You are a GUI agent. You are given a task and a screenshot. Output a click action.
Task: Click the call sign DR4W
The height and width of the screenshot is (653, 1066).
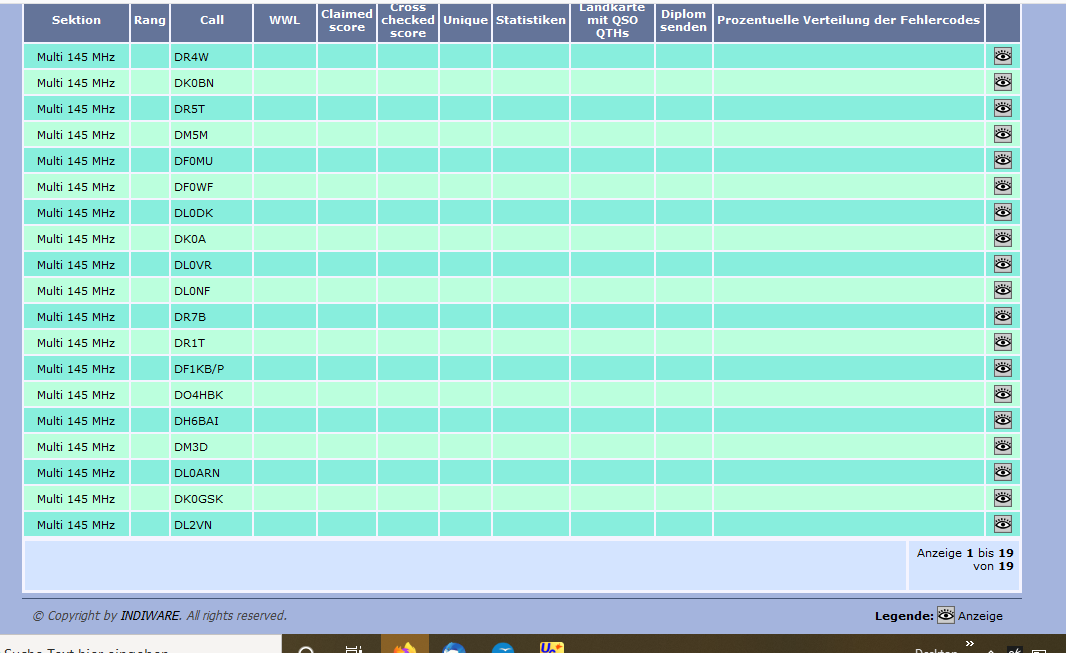coord(191,57)
